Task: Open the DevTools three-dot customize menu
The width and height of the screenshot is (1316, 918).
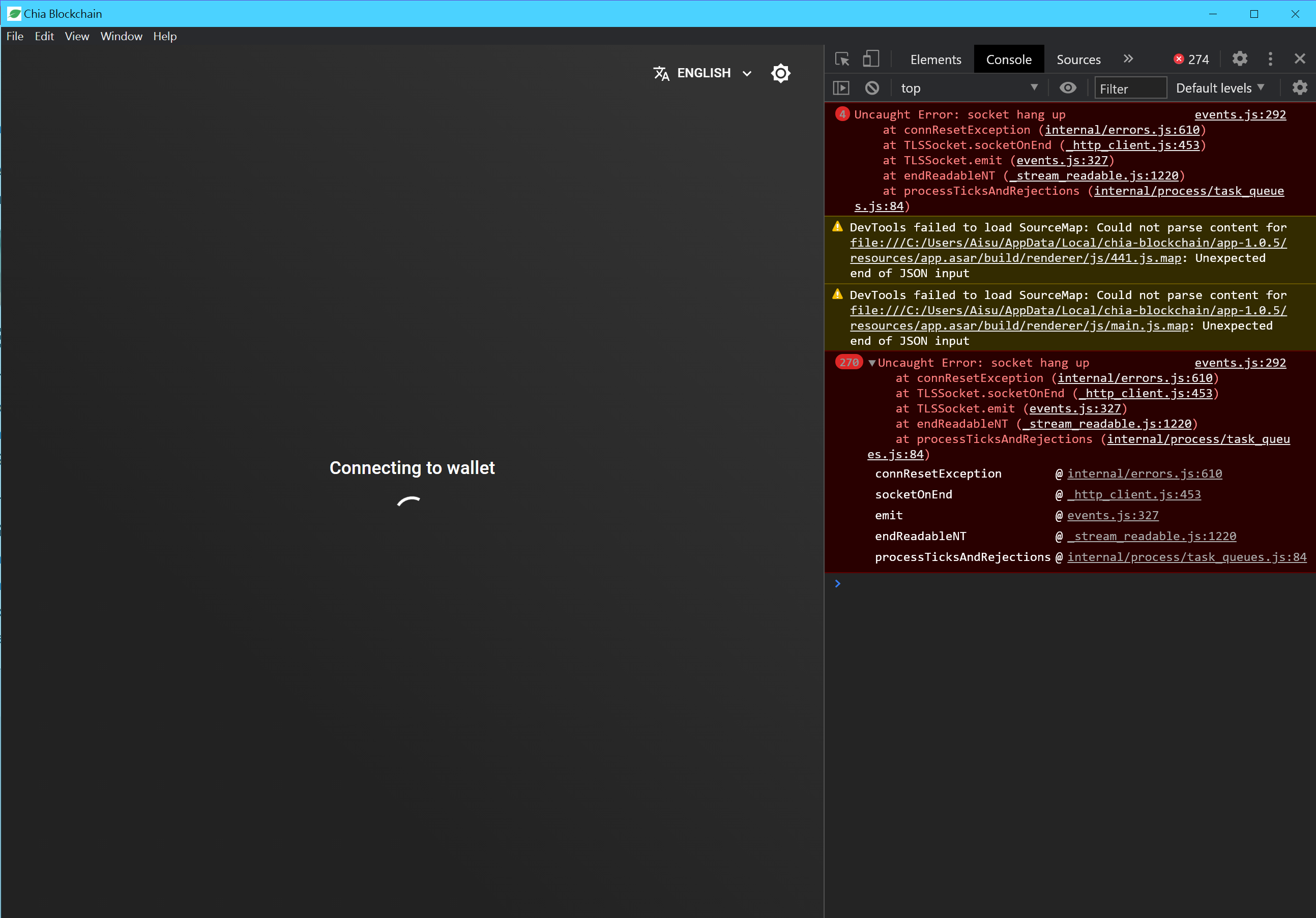Action: 1270,58
